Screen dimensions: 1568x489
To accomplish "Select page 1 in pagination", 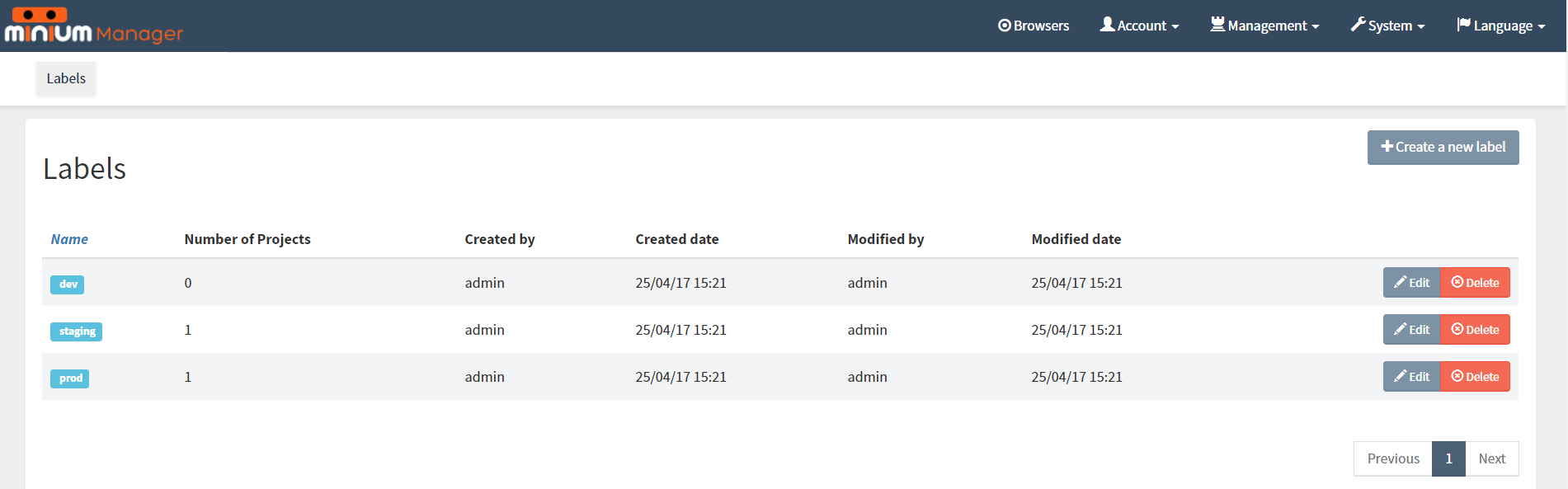I will click(x=1448, y=458).
